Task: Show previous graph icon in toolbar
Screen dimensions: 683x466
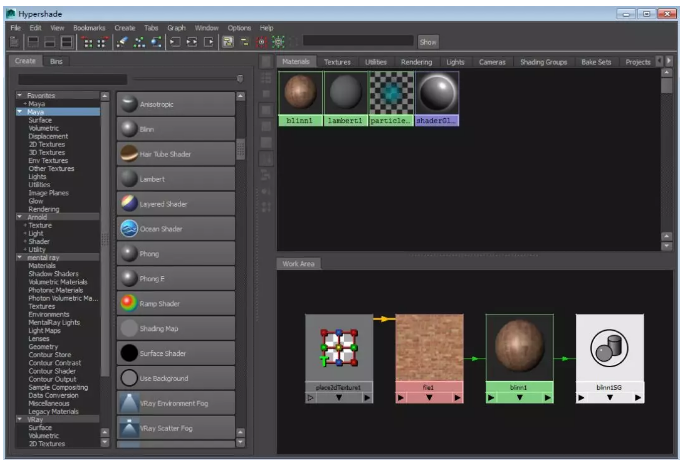Action: 88,42
